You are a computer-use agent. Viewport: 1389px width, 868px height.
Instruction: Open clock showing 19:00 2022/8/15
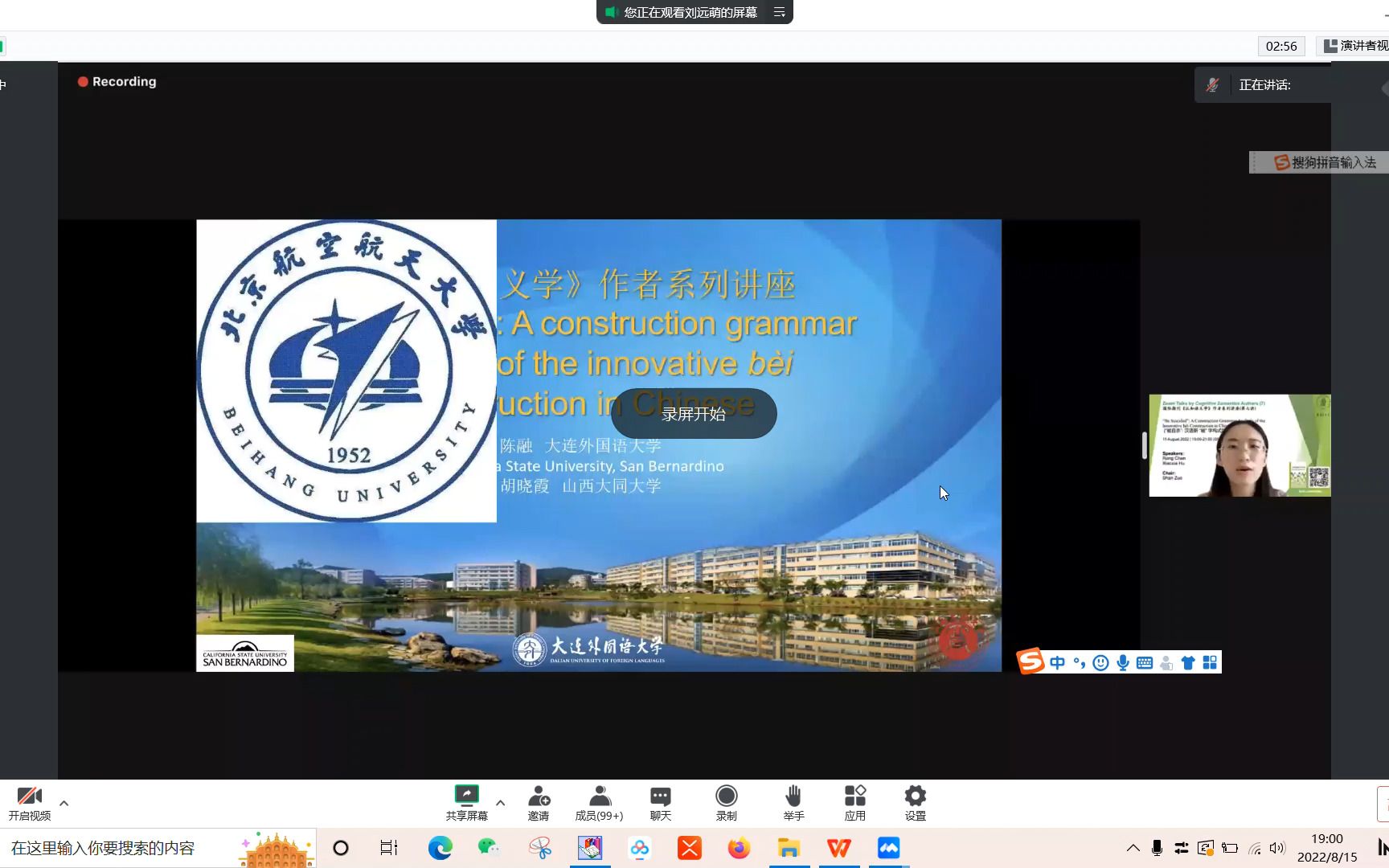coord(1327,848)
